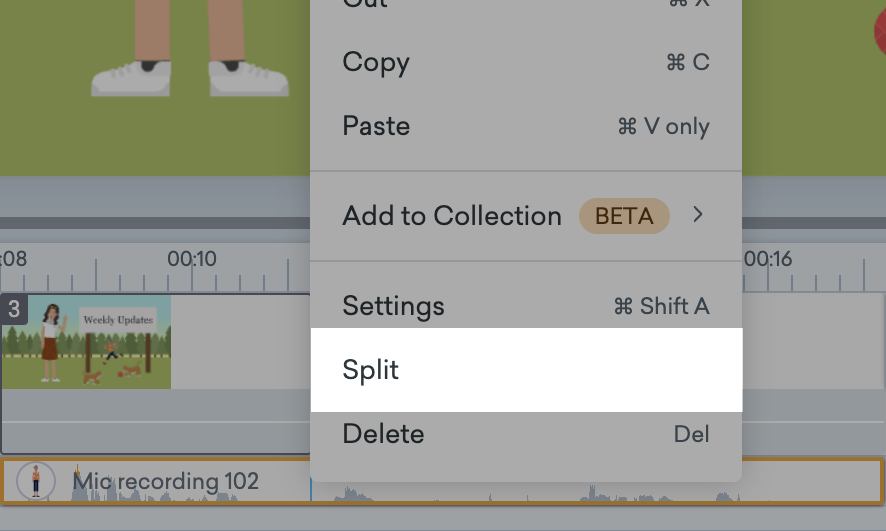Click the scene number 3 badge

coord(14,309)
